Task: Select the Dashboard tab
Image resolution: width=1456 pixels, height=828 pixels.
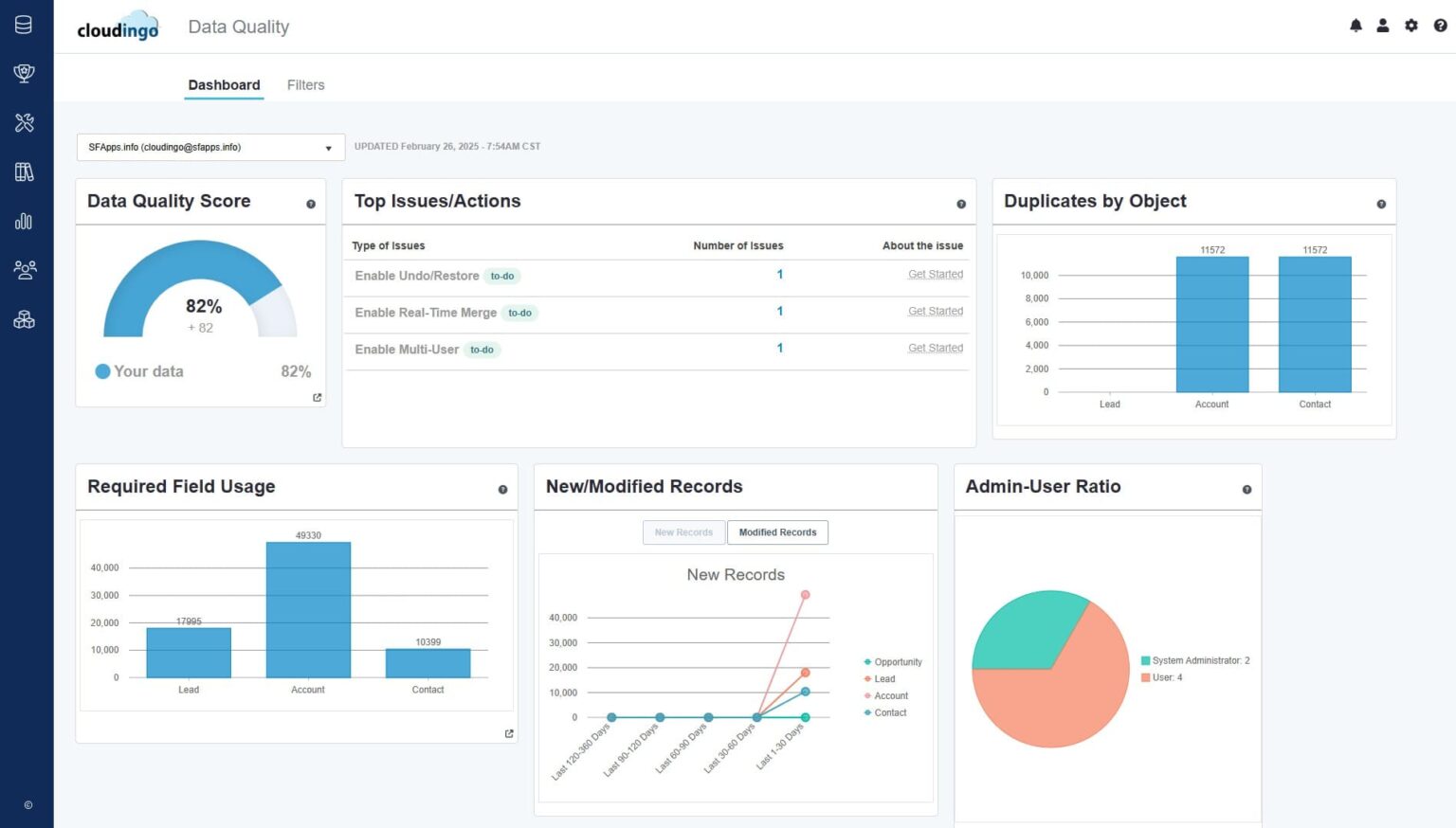Action: point(224,84)
